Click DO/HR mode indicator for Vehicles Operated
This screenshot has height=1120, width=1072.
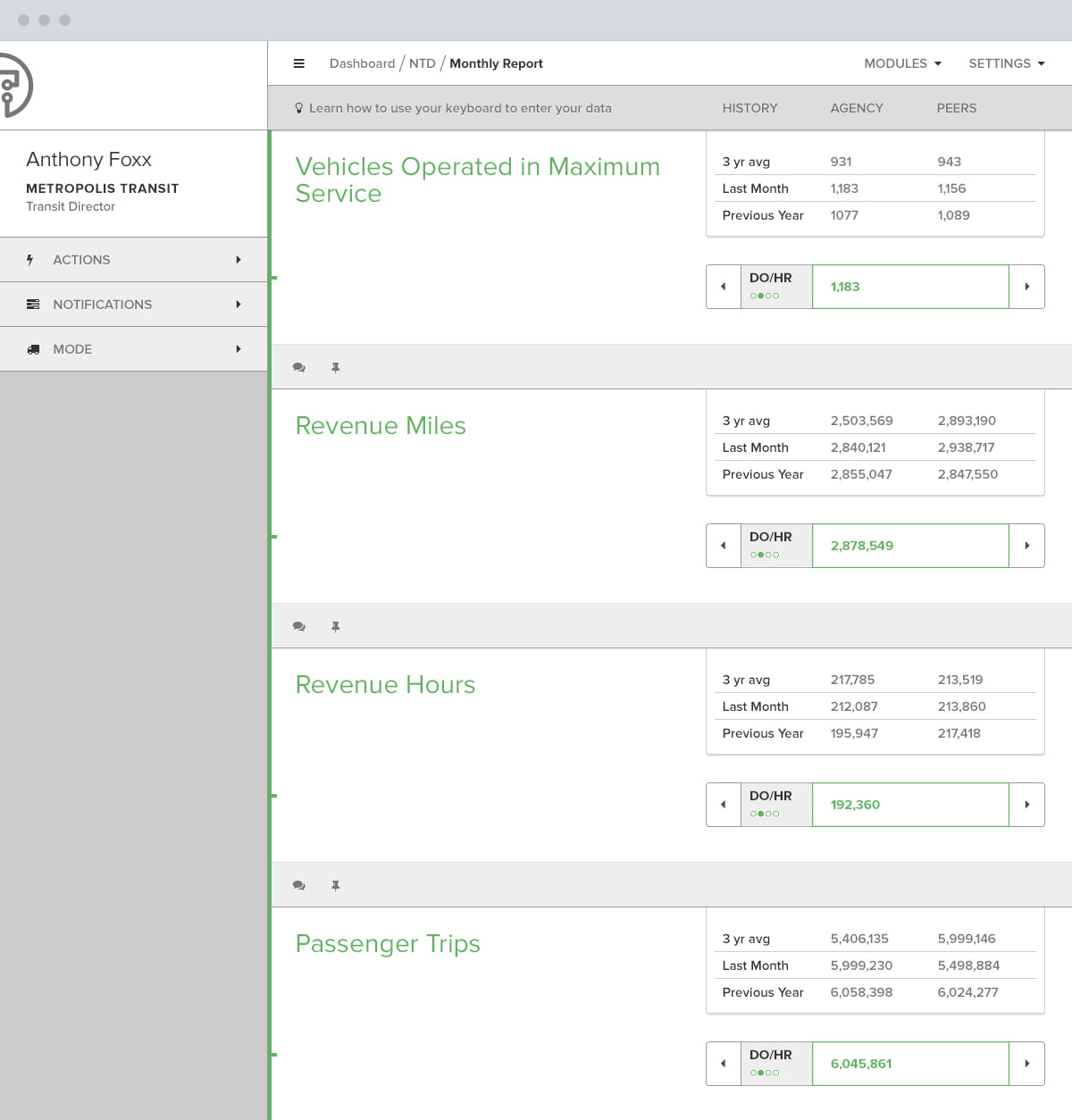tap(776, 287)
